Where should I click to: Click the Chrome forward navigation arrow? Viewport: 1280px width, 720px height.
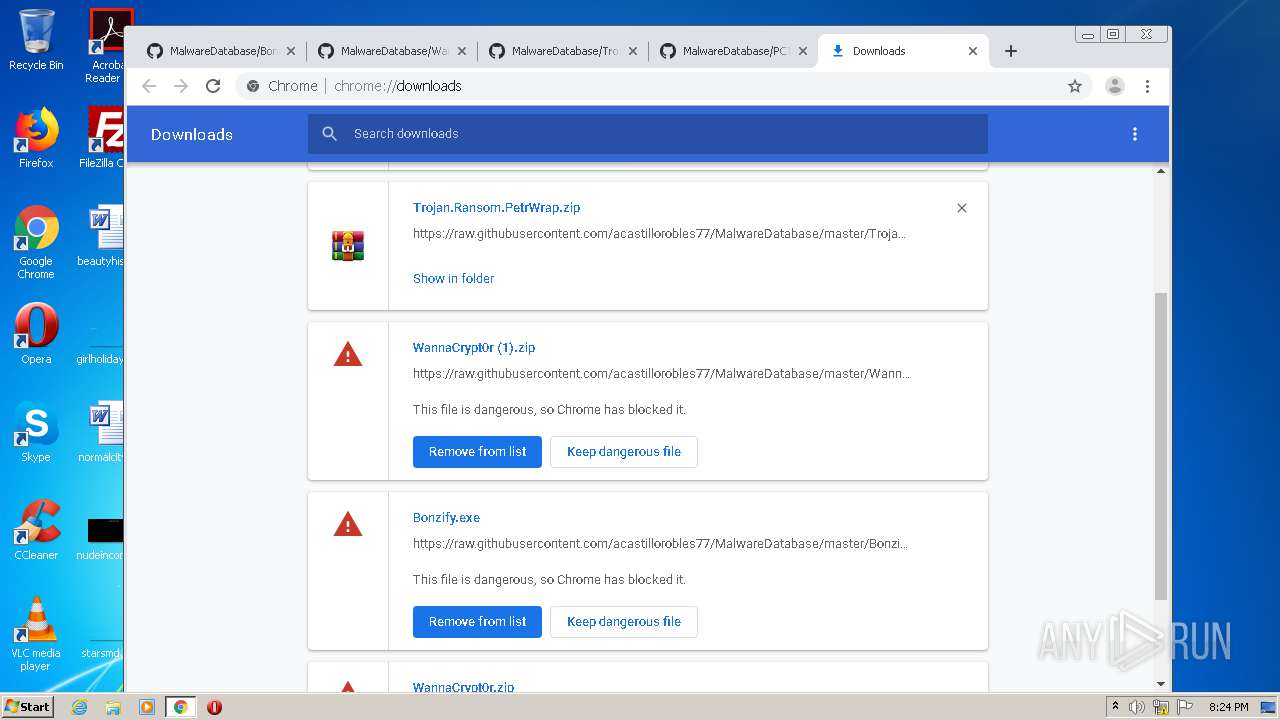pyautogui.click(x=181, y=86)
